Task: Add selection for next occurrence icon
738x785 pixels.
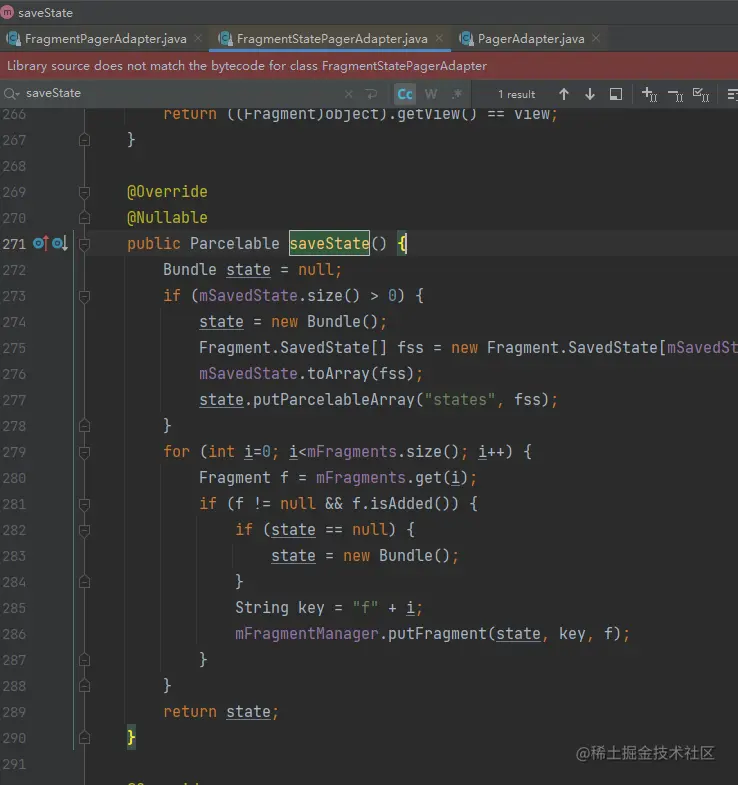Action: [x=649, y=94]
